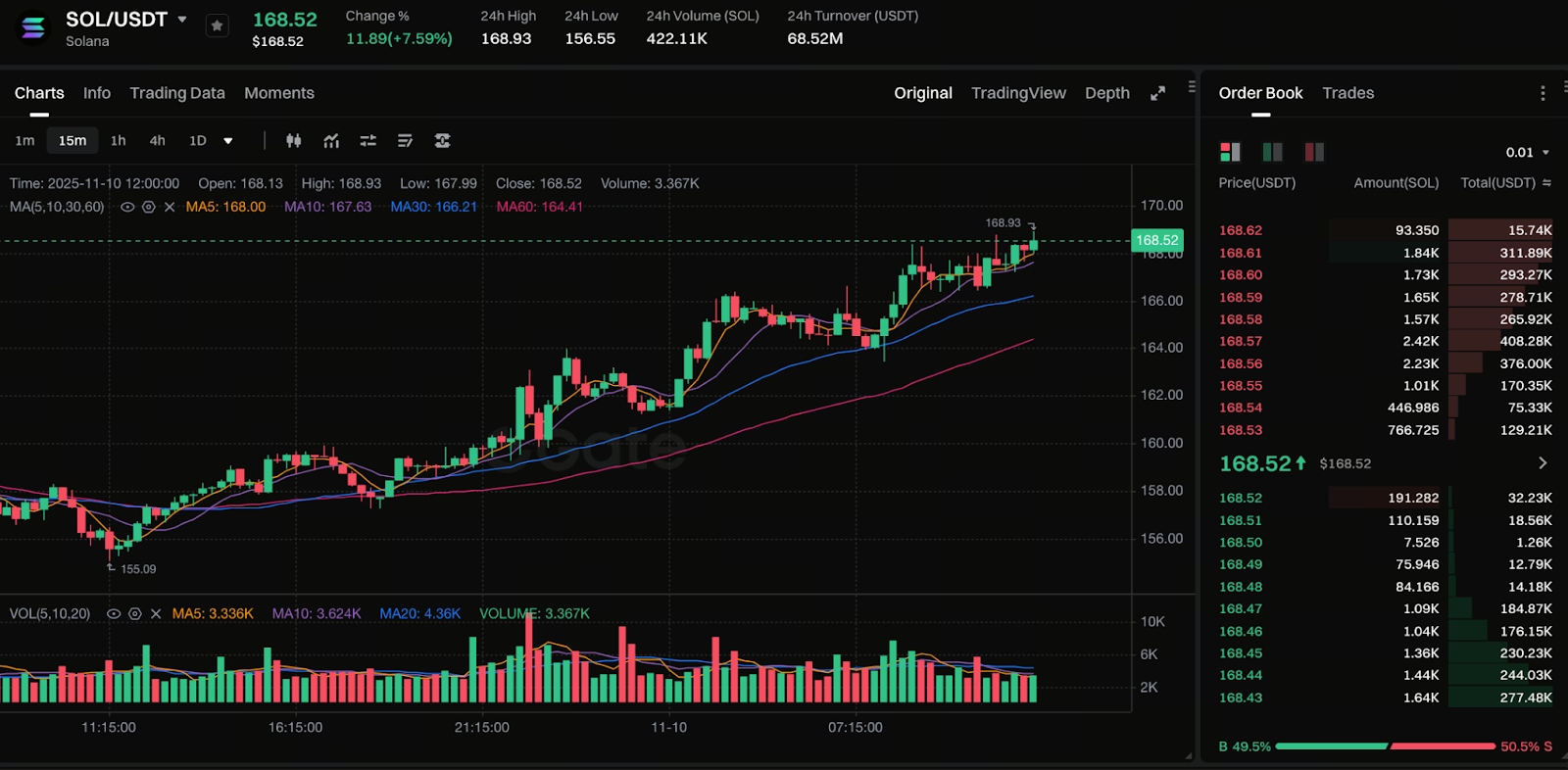This screenshot has width=1568, height=770.
Task: Open the chart indicators menu
Action: [x=331, y=141]
